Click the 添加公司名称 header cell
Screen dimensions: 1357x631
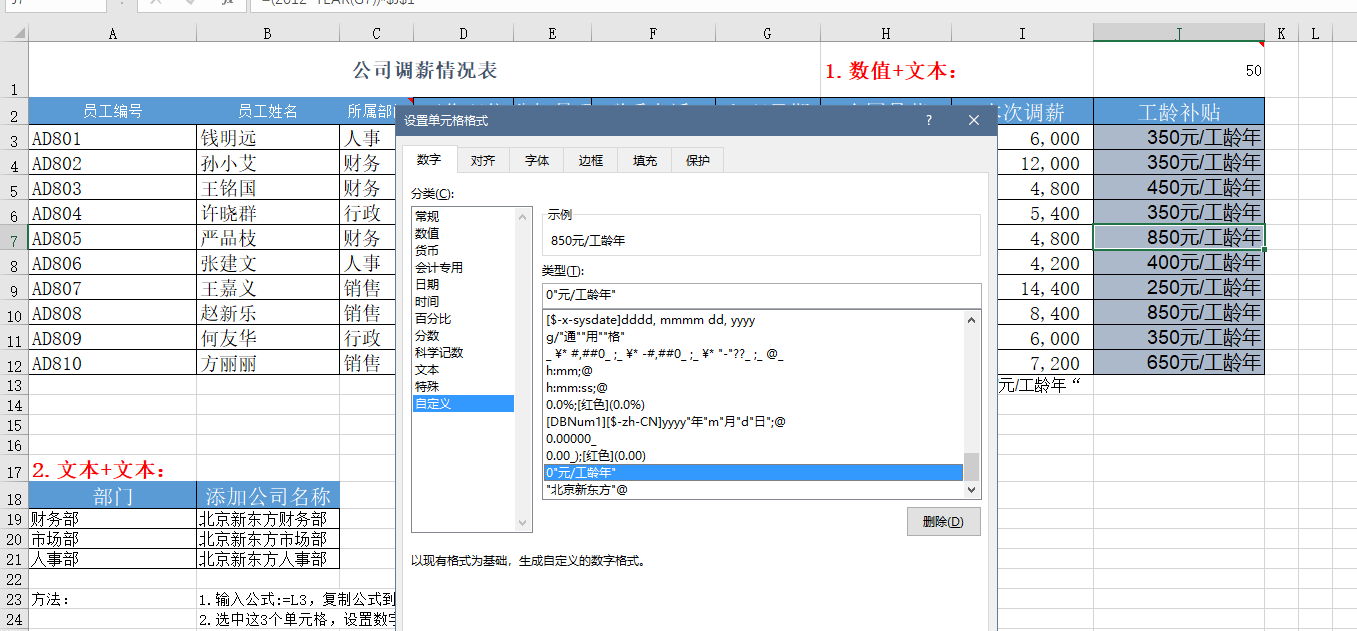[x=268, y=496]
